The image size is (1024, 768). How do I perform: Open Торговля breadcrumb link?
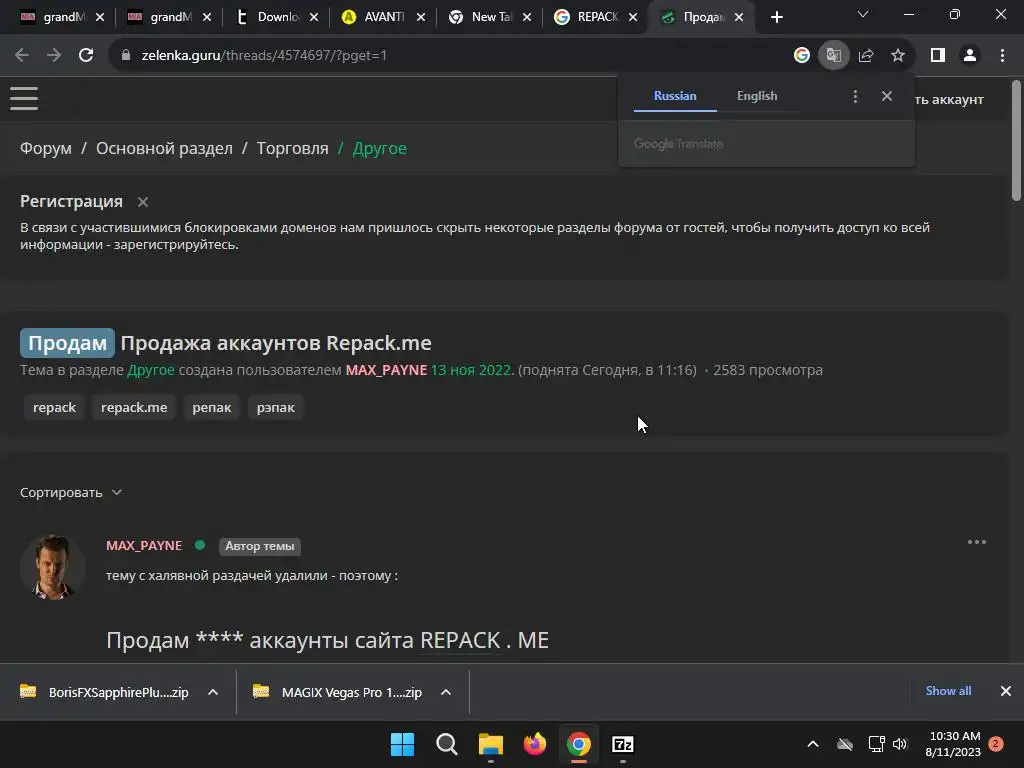pos(293,148)
